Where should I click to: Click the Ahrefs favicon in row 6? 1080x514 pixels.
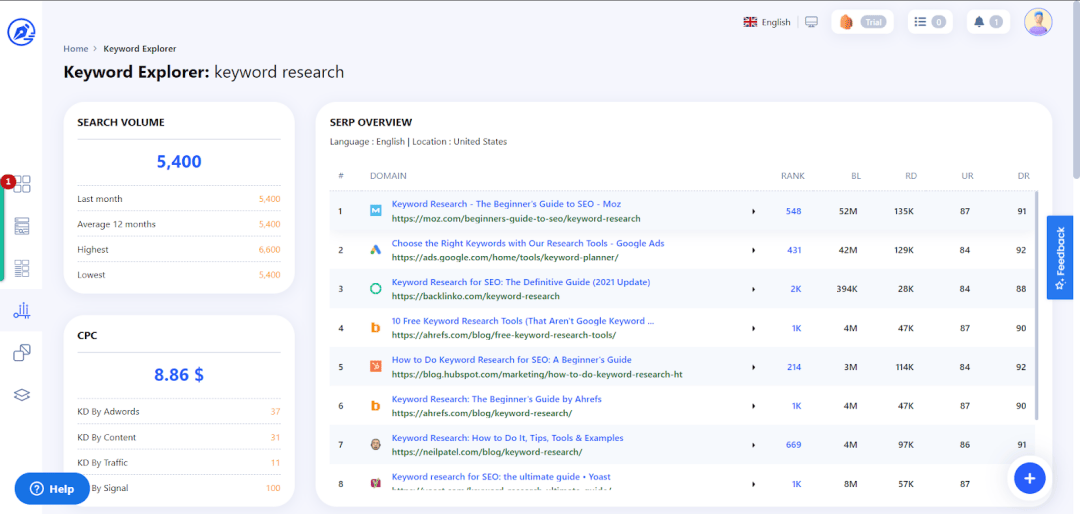[x=375, y=406]
